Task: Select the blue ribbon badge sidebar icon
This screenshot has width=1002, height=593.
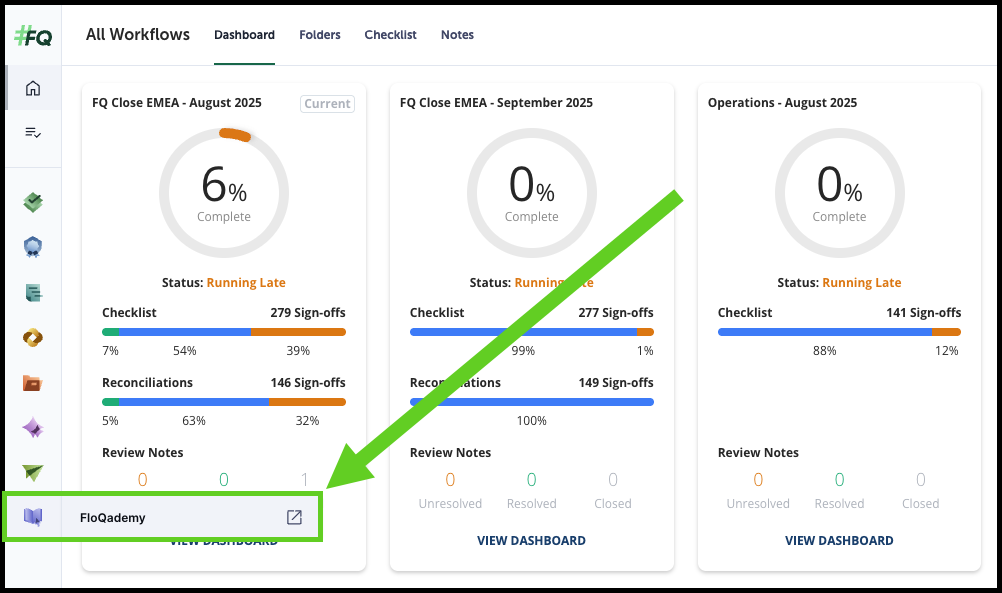Action: (33, 248)
